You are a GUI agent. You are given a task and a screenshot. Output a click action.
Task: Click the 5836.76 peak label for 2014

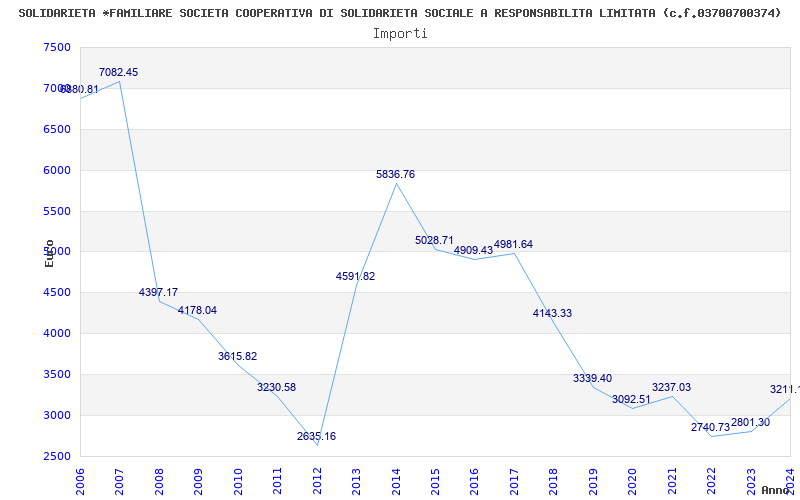(395, 174)
